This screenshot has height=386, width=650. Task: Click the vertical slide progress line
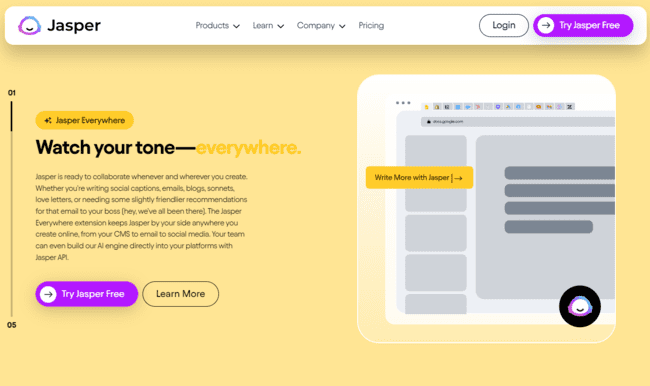[x=11, y=209]
